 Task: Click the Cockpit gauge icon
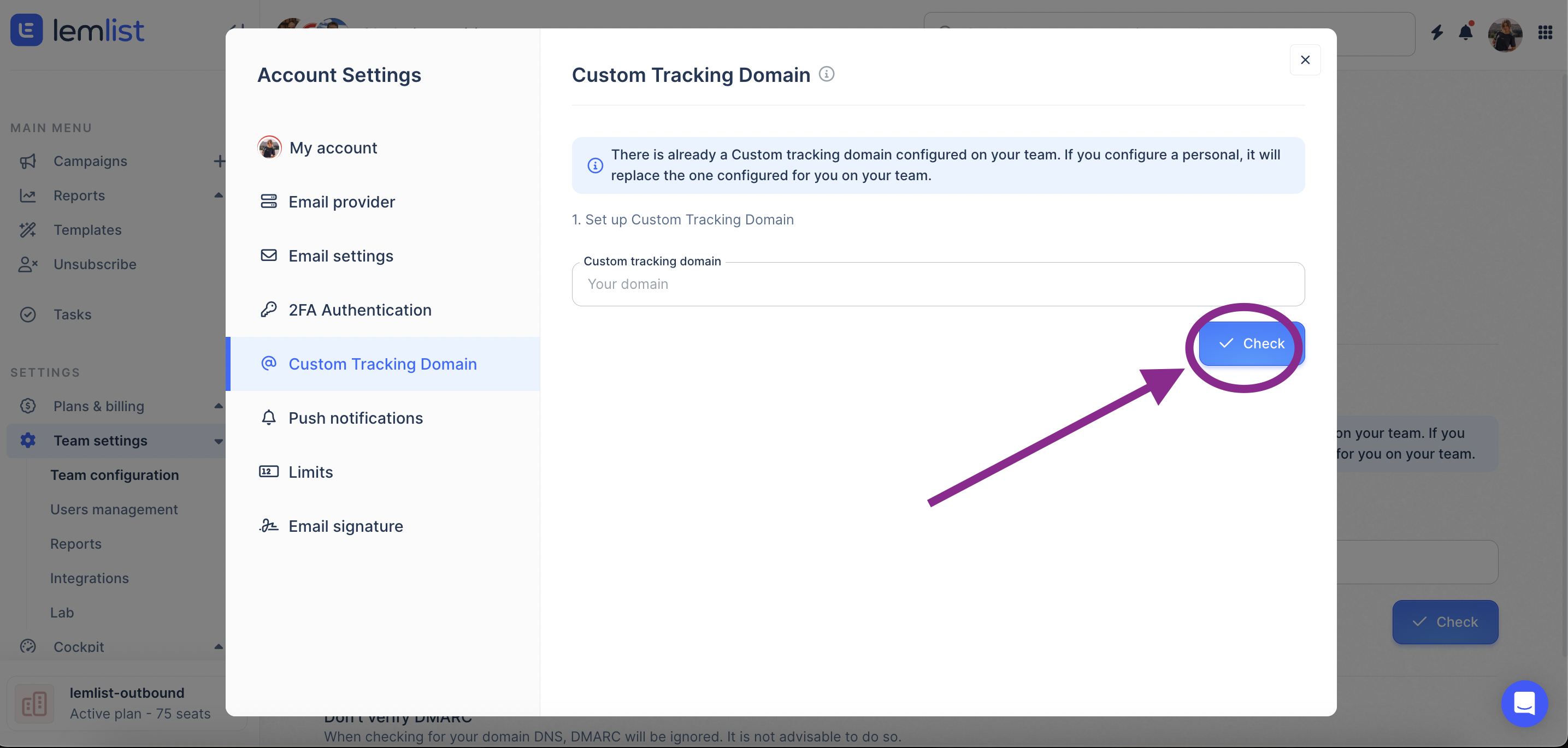28,646
